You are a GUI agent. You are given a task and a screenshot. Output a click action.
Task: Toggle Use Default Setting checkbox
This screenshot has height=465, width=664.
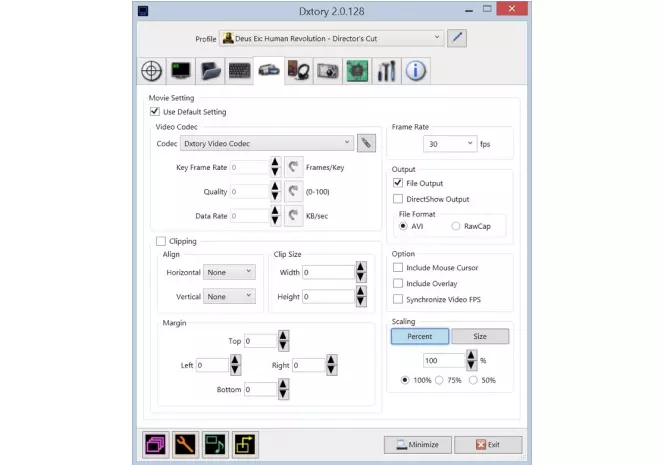155,111
